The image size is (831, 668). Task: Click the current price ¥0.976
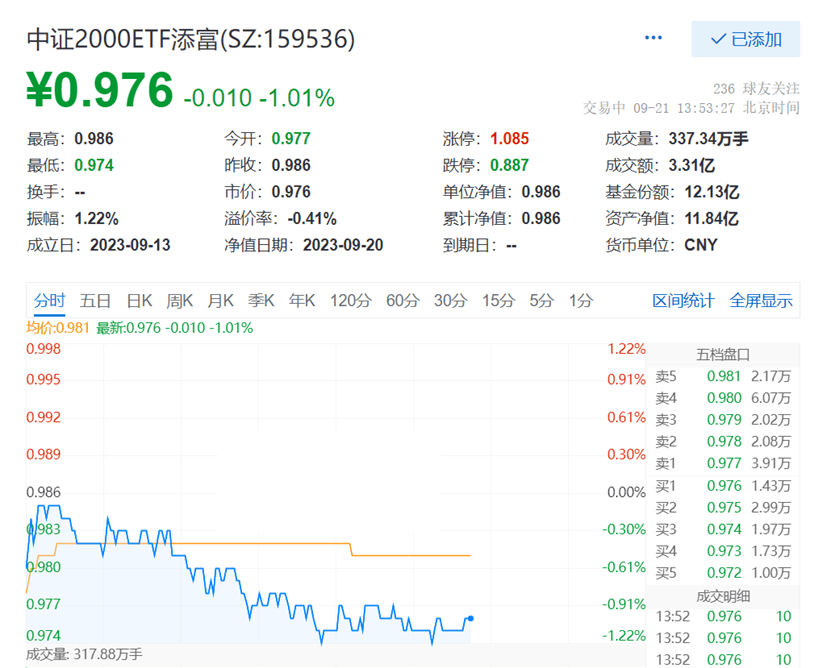click(x=100, y=90)
